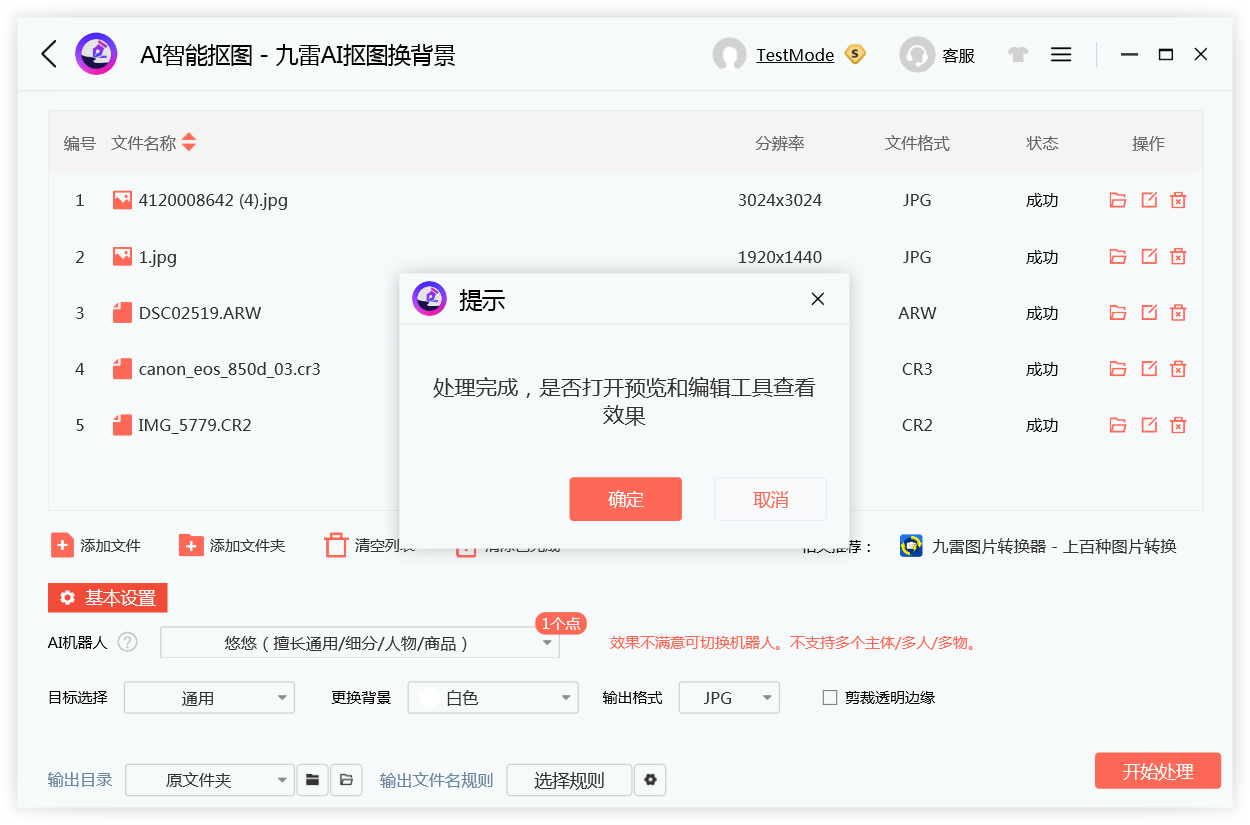1250x825 pixels.
Task: Go back using the left arrow
Action: tap(49, 54)
